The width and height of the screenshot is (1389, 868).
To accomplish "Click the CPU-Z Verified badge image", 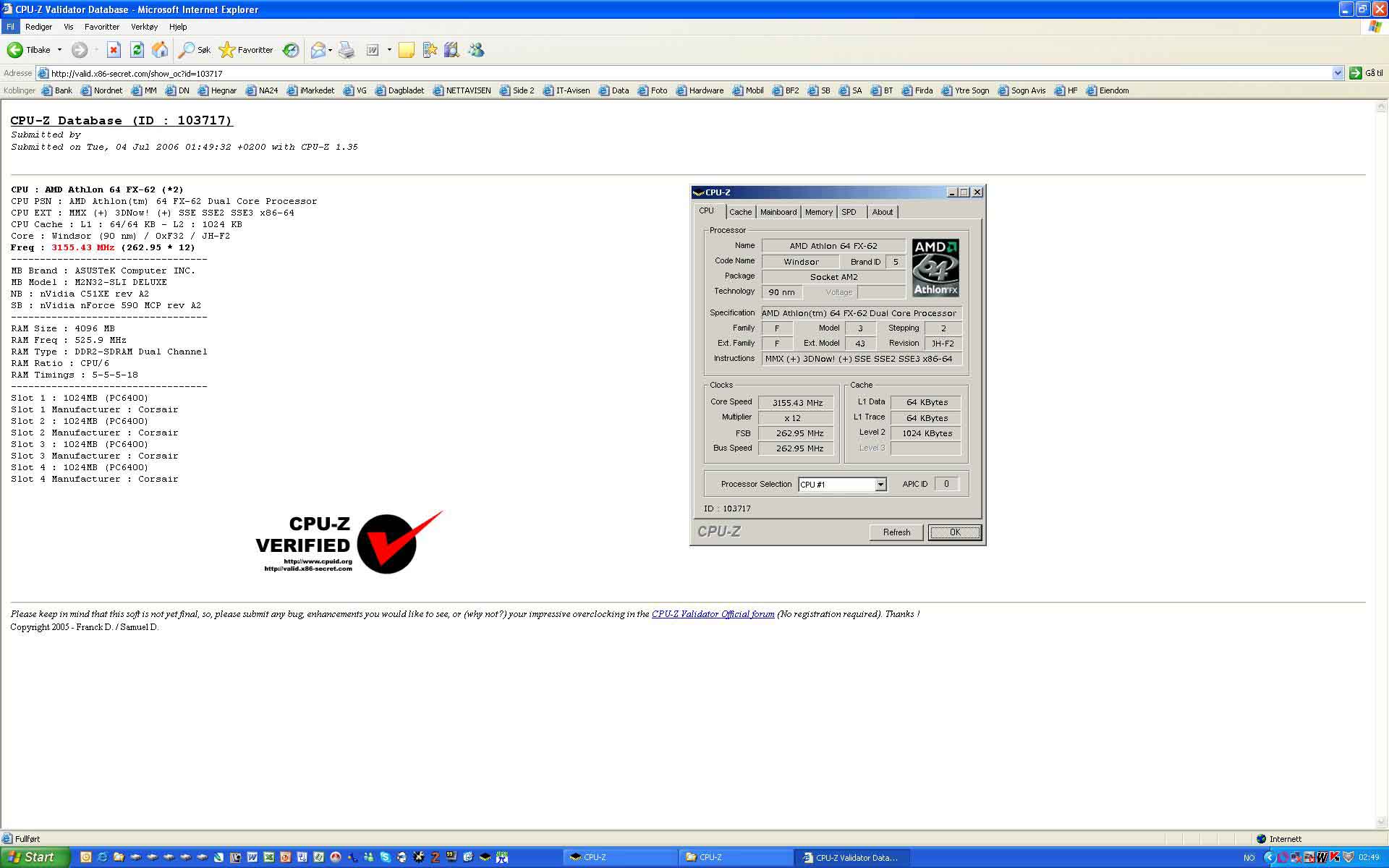I will pos(349,542).
